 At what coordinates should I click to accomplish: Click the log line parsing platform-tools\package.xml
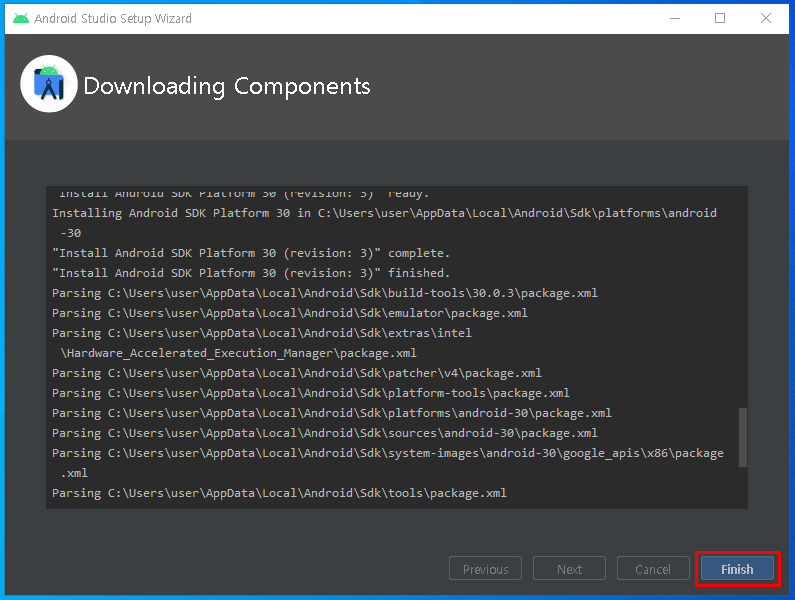click(x=311, y=393)
